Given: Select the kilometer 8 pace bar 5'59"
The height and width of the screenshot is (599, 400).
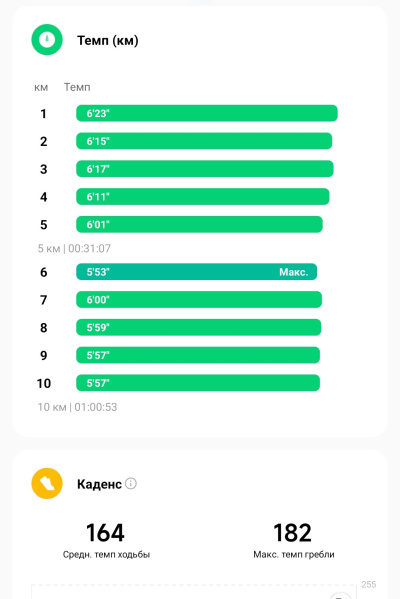Looking at the screenshot, I should point(199,327).
